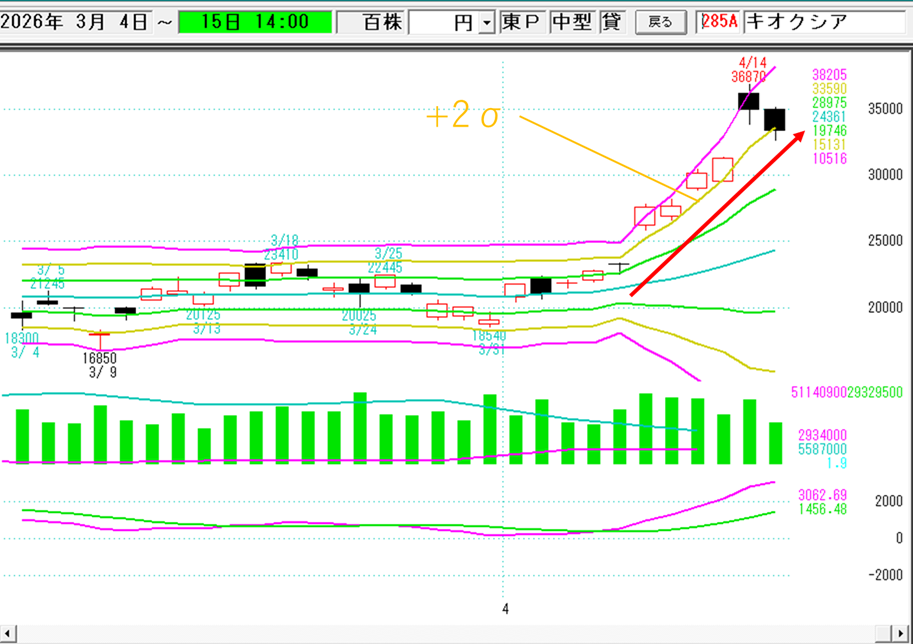This screenshot has height=644, width=913.
Task: Click the 戻る (back) button
Action: click(661, 22)
